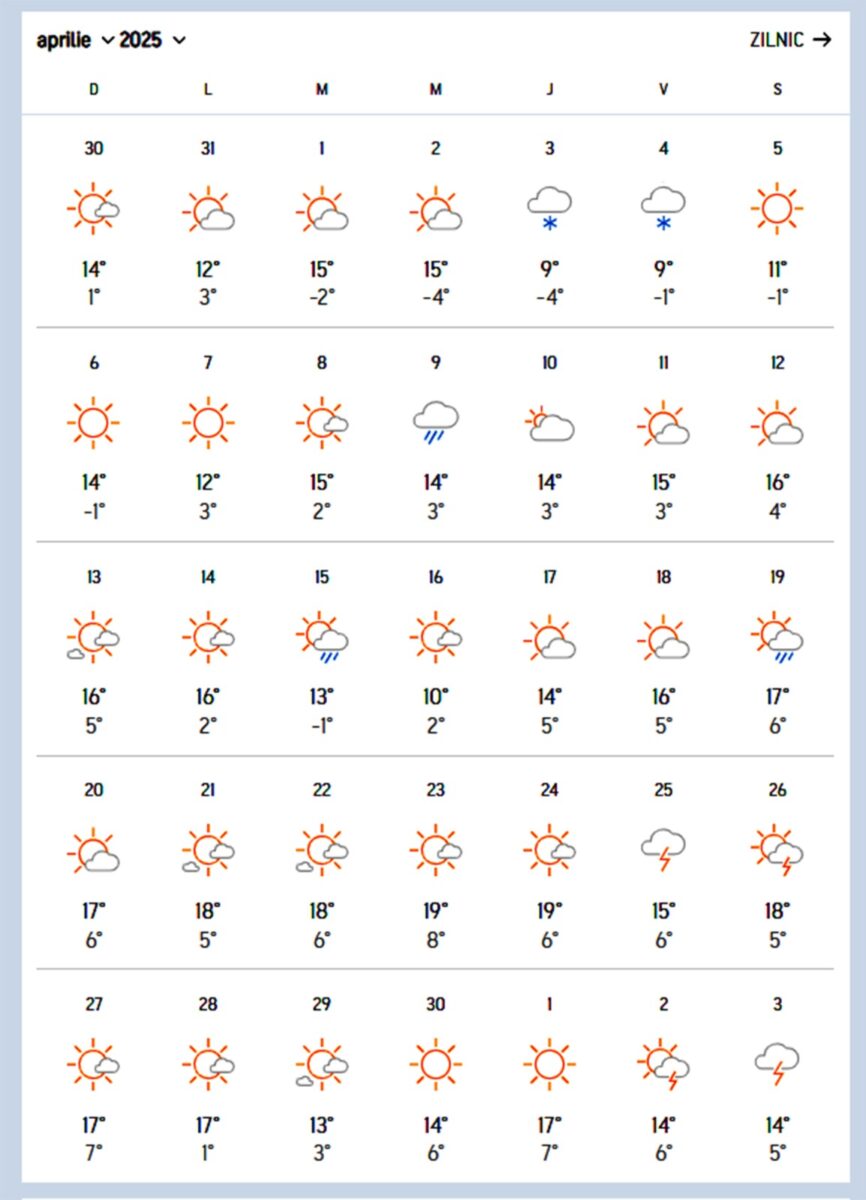Viewport: 866px width, 1200px height.
Task: Select the thunderstorm icon on May 3
Action: point(777,1064)
